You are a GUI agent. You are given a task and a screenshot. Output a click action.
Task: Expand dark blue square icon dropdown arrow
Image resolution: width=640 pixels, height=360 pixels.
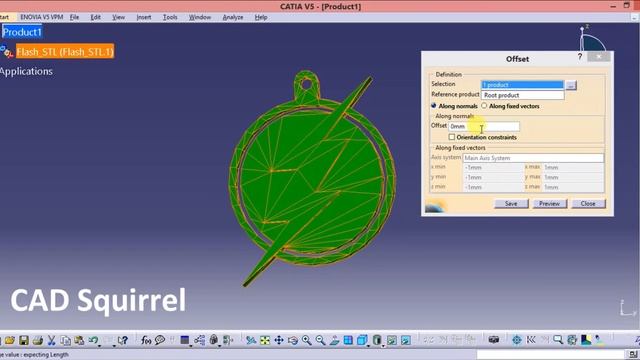[191, 346]
